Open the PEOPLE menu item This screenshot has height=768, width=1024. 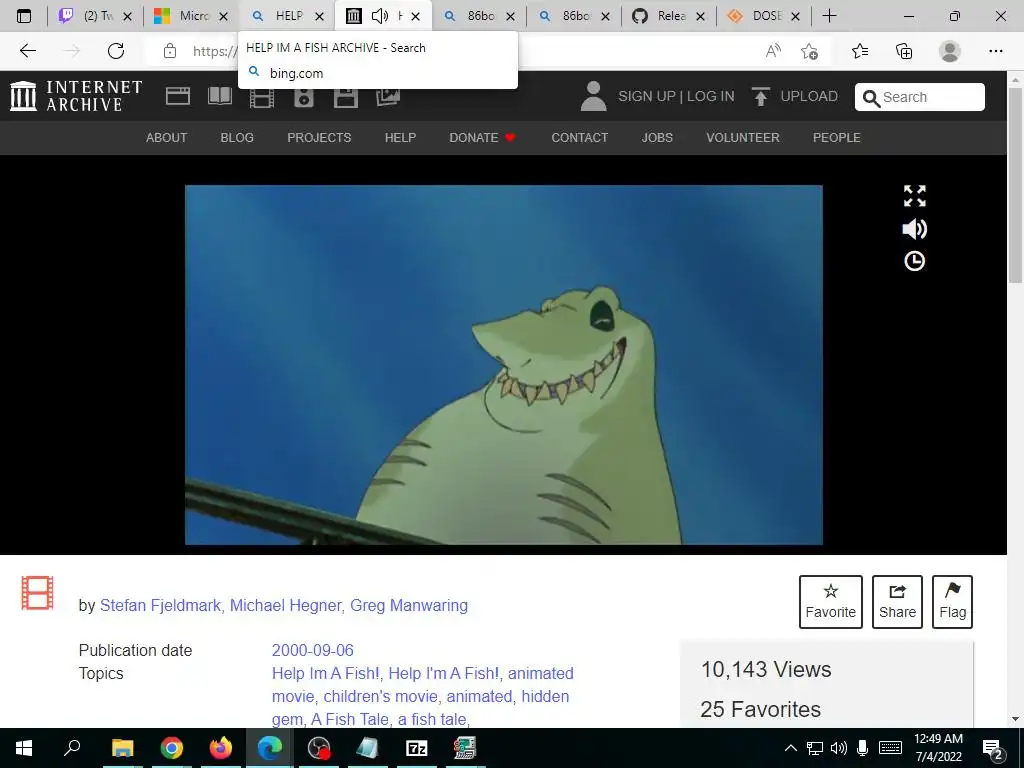[837, 138]
